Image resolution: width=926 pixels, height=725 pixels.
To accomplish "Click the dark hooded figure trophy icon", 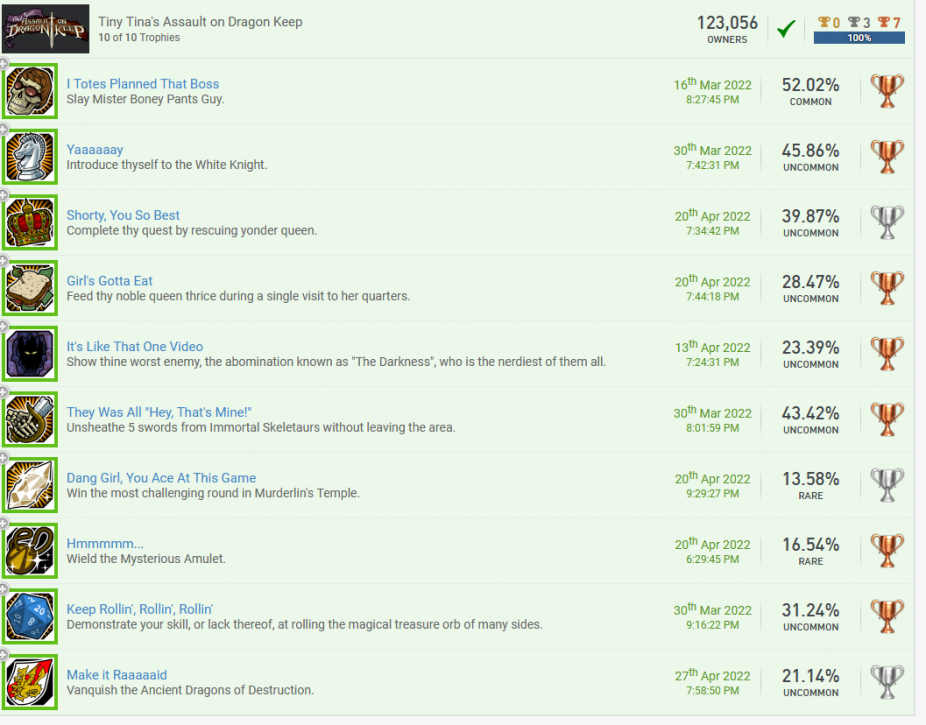I will pos(29,354).
